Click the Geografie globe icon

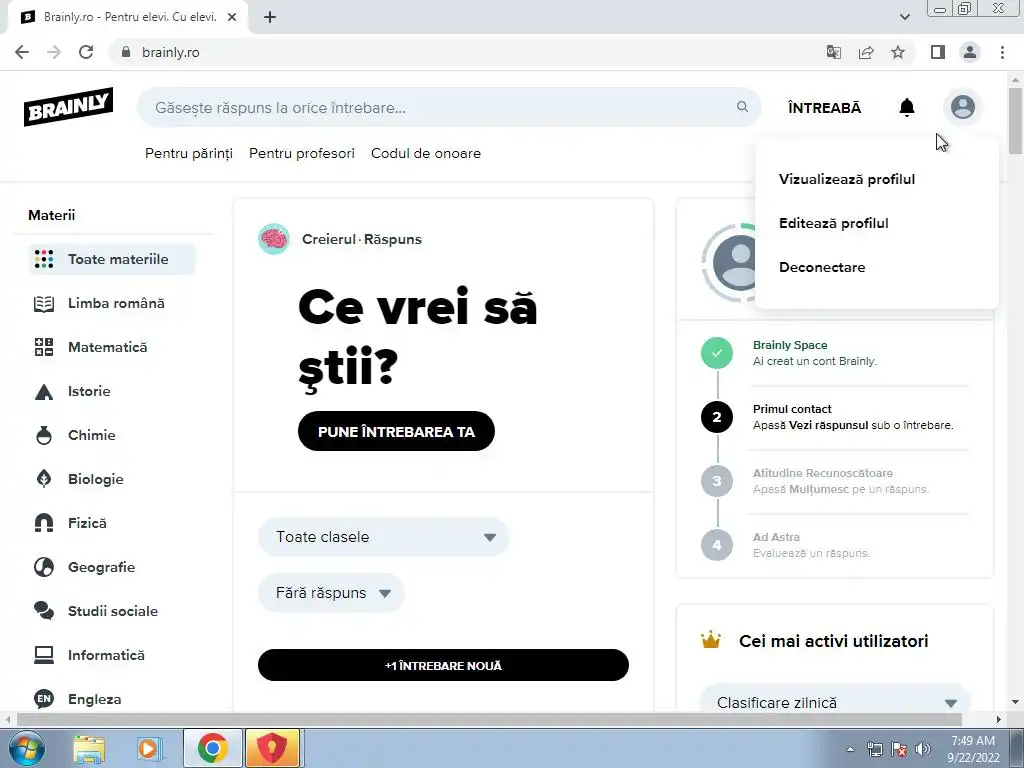[44, 567]
